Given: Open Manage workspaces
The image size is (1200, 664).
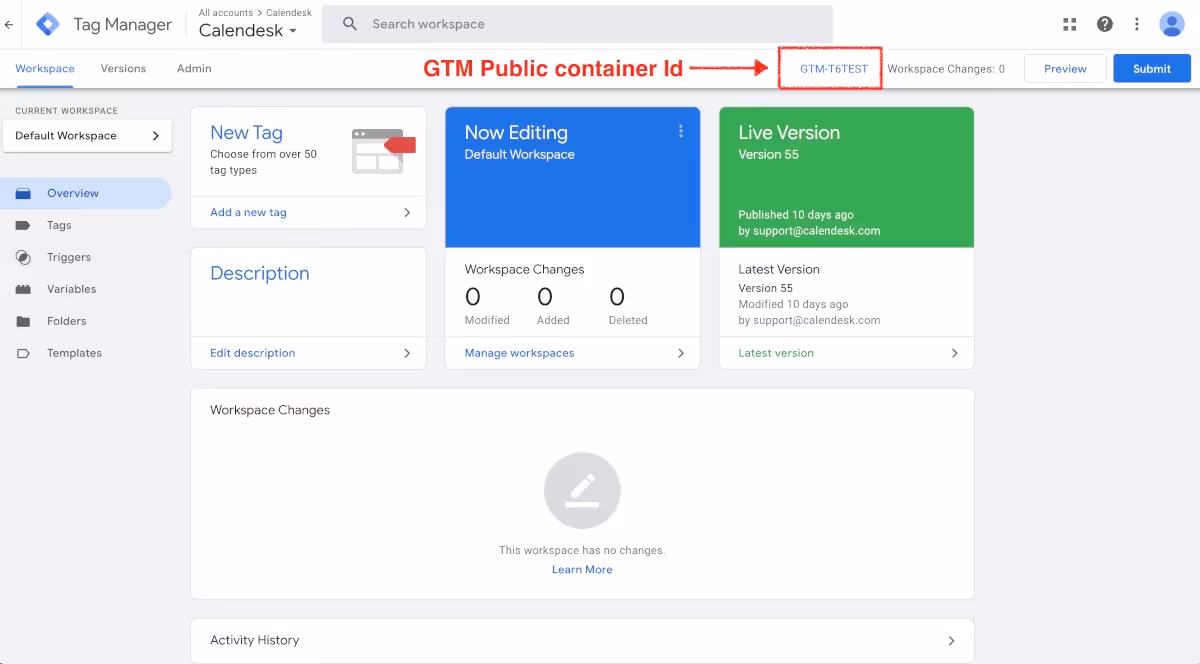Looking at the screenshot, I should [x=519, y=352].
